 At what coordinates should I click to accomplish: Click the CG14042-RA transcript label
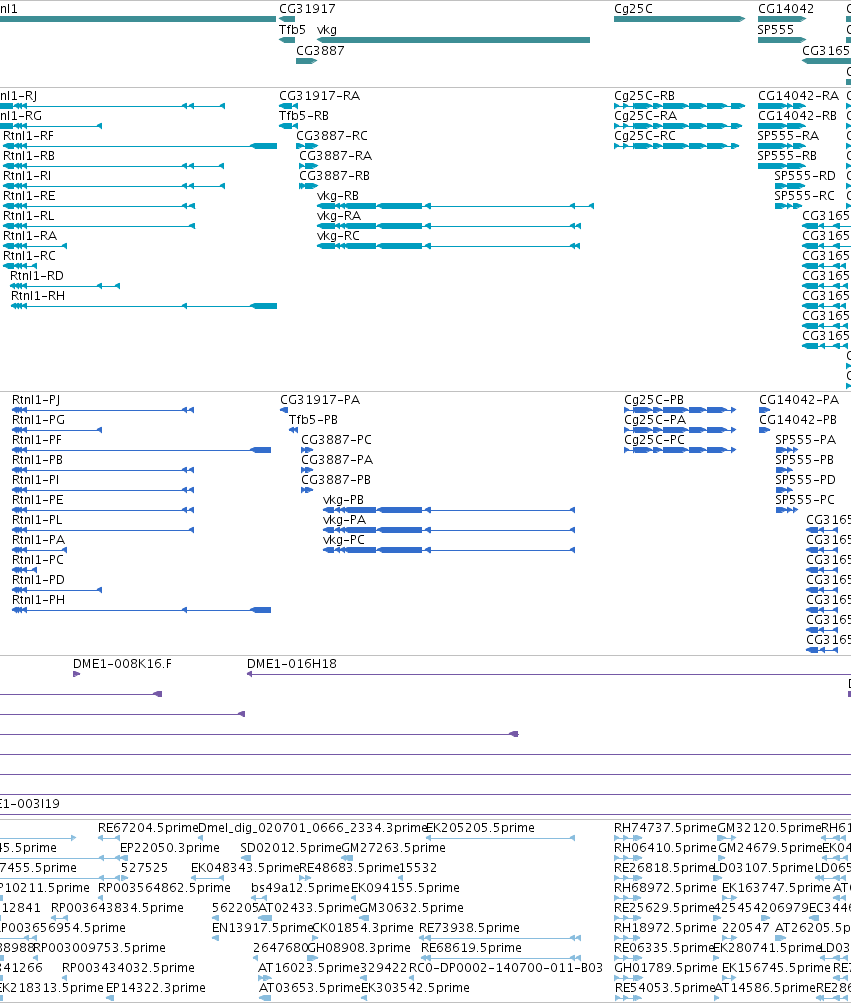(799, 96)
